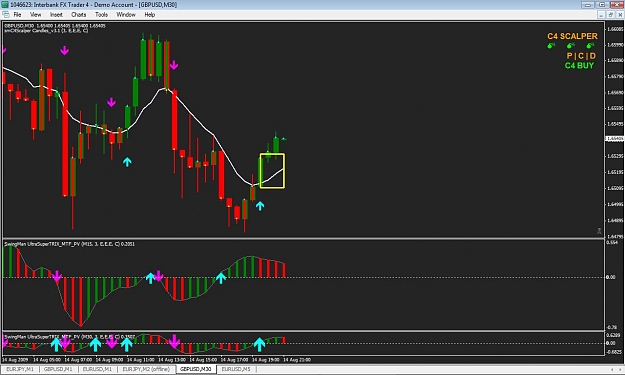The height and width of the screenshot is (375, 625).
Task: Open the View menu
Action: click(35, 14)
